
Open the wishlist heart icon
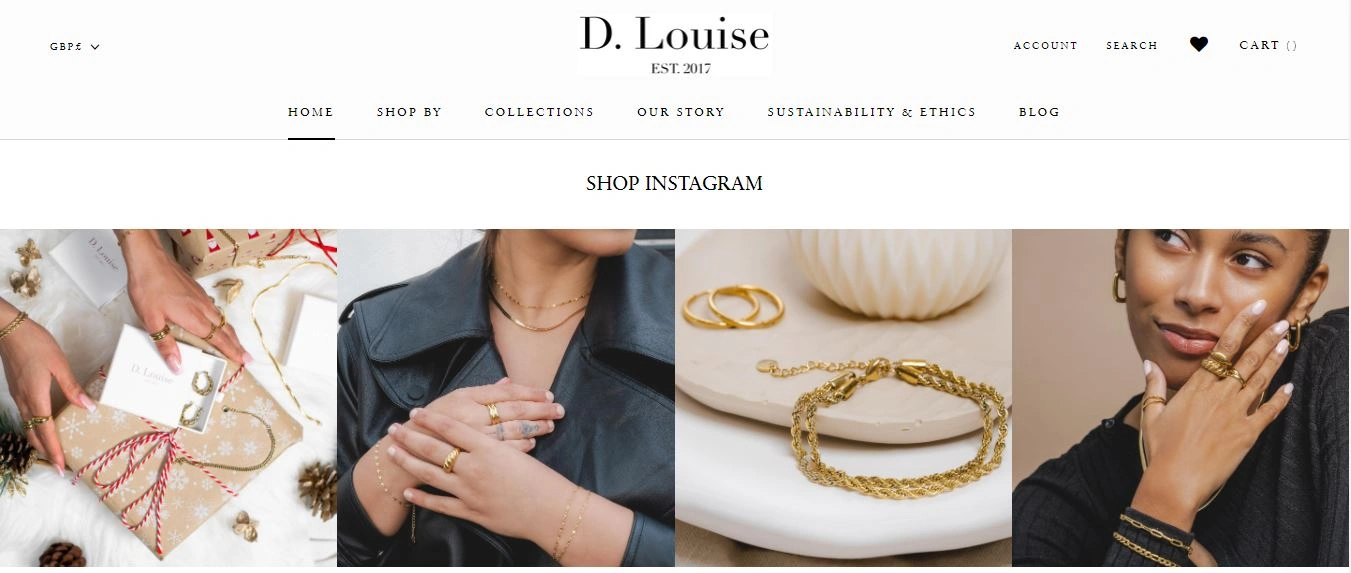(x=1199, y=44)
